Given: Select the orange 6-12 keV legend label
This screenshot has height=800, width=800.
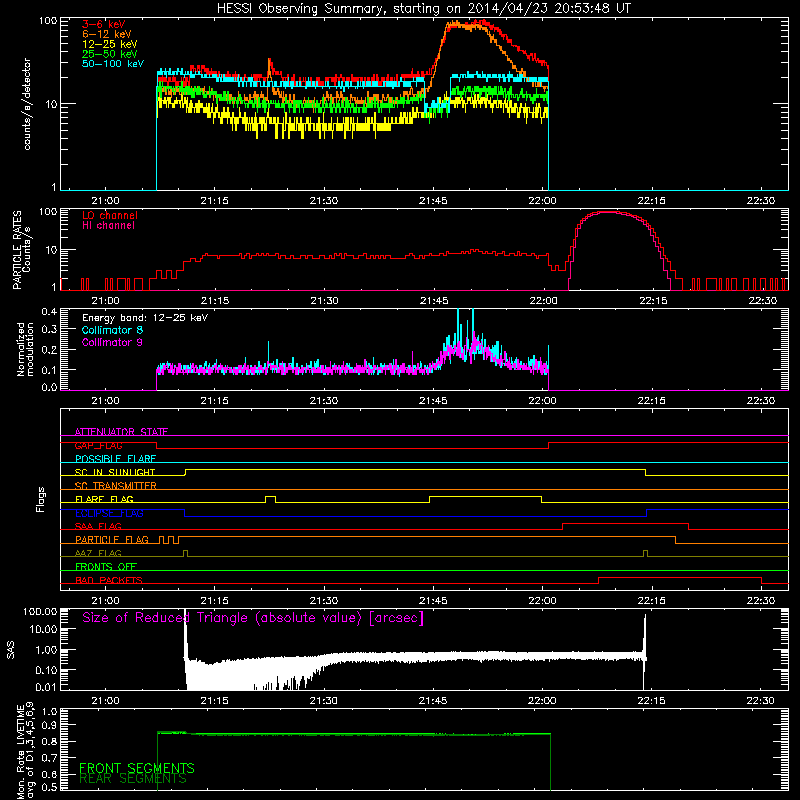Looking at the screenshot, I should [107, 34].
